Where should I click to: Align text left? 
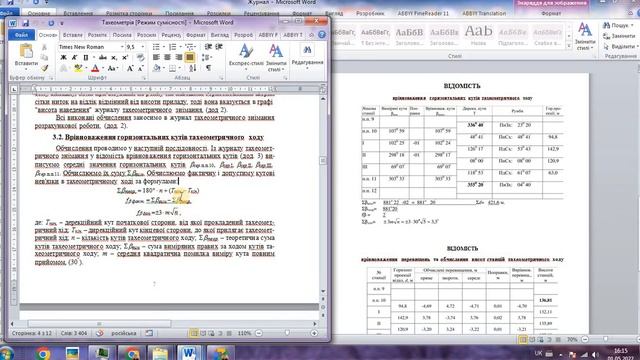(156, 58)
